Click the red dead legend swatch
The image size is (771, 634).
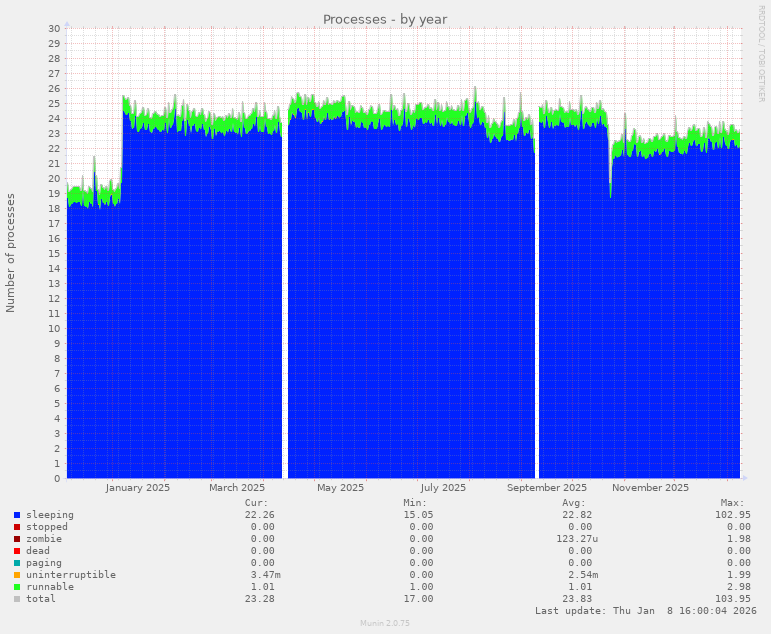[x=17, y=551]
